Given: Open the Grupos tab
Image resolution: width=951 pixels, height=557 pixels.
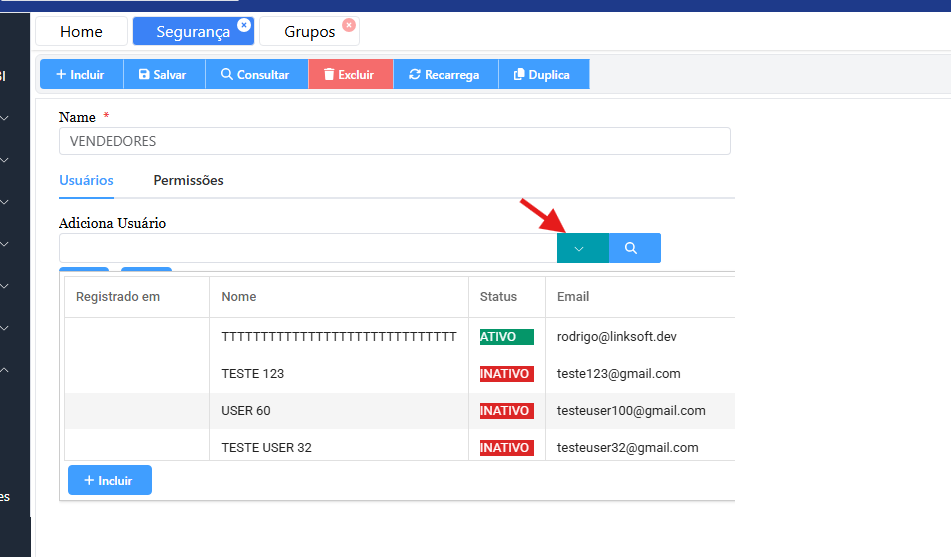Looking at the screenshot, I should (309, 32).
